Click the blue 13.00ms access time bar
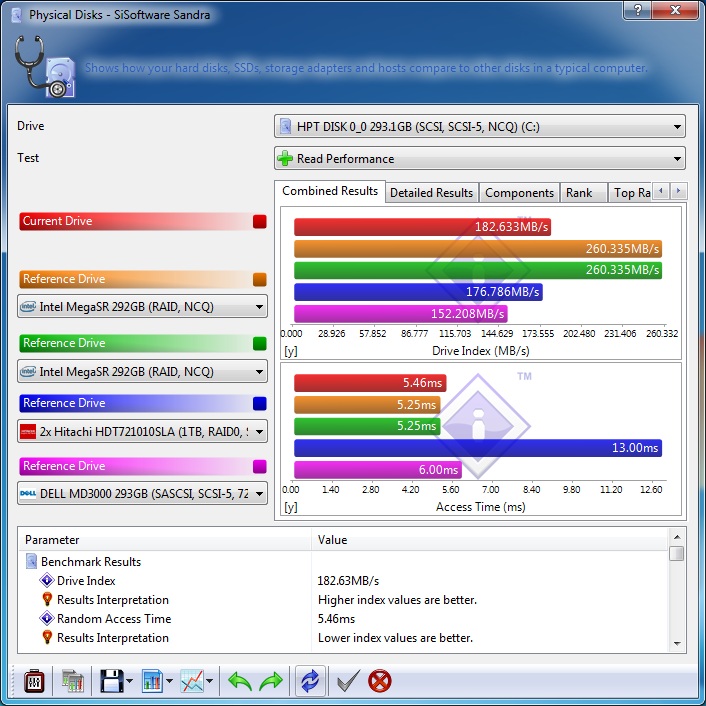Viewport: 706px width, 706px height. coord(478,448)
